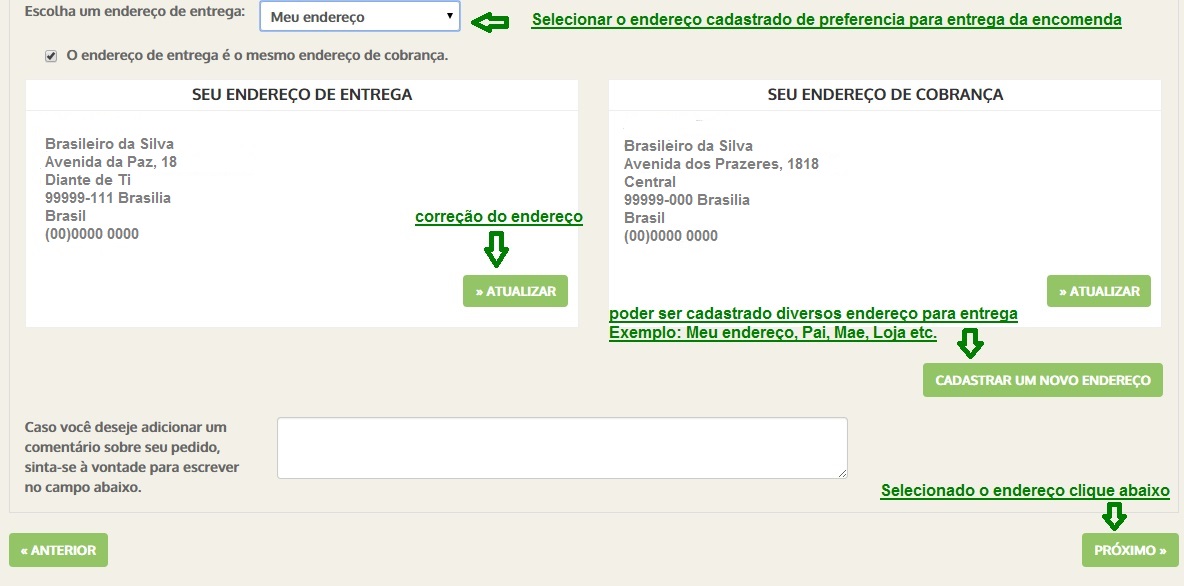The image size is (1184, 586).
Task: Proceed with the PRÓXIMO button
Action: (1130, 550)
